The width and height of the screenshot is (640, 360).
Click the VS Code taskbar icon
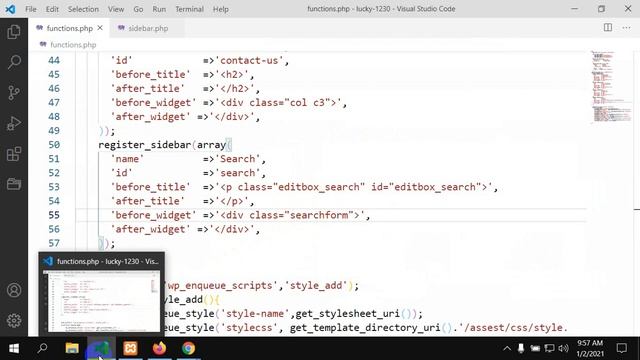coord(101,348)
